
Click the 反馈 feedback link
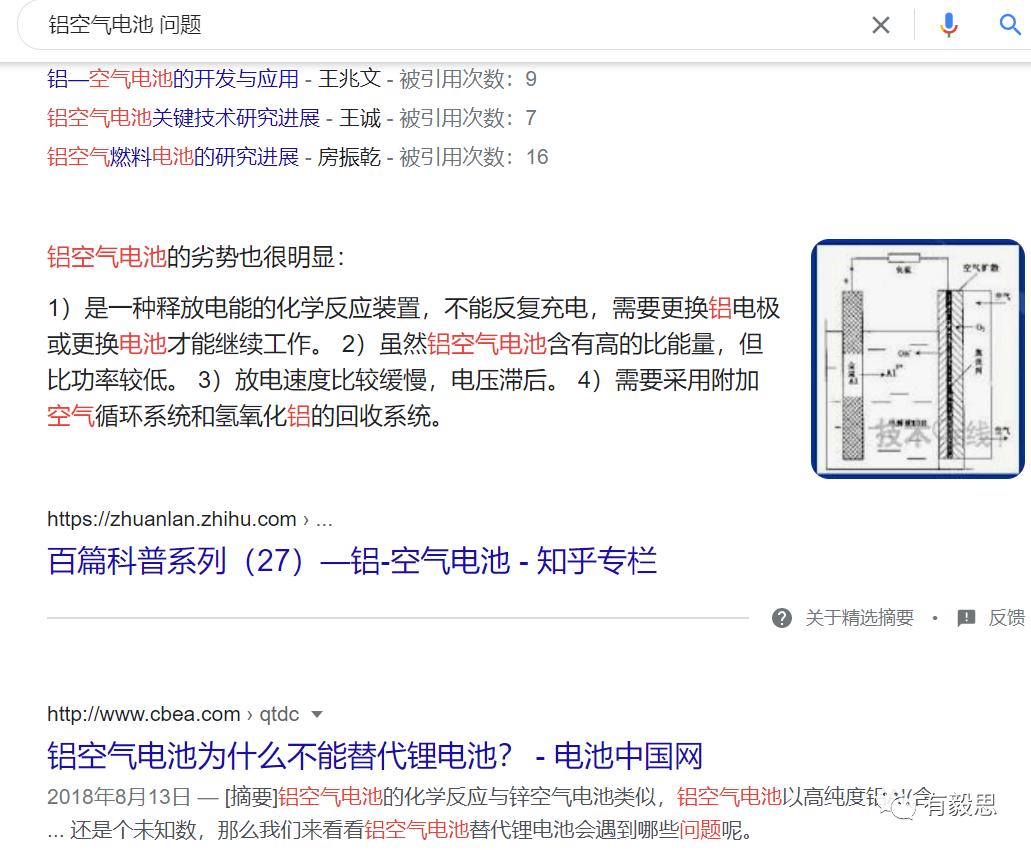pyautogui.click(x=1000, y=618)
